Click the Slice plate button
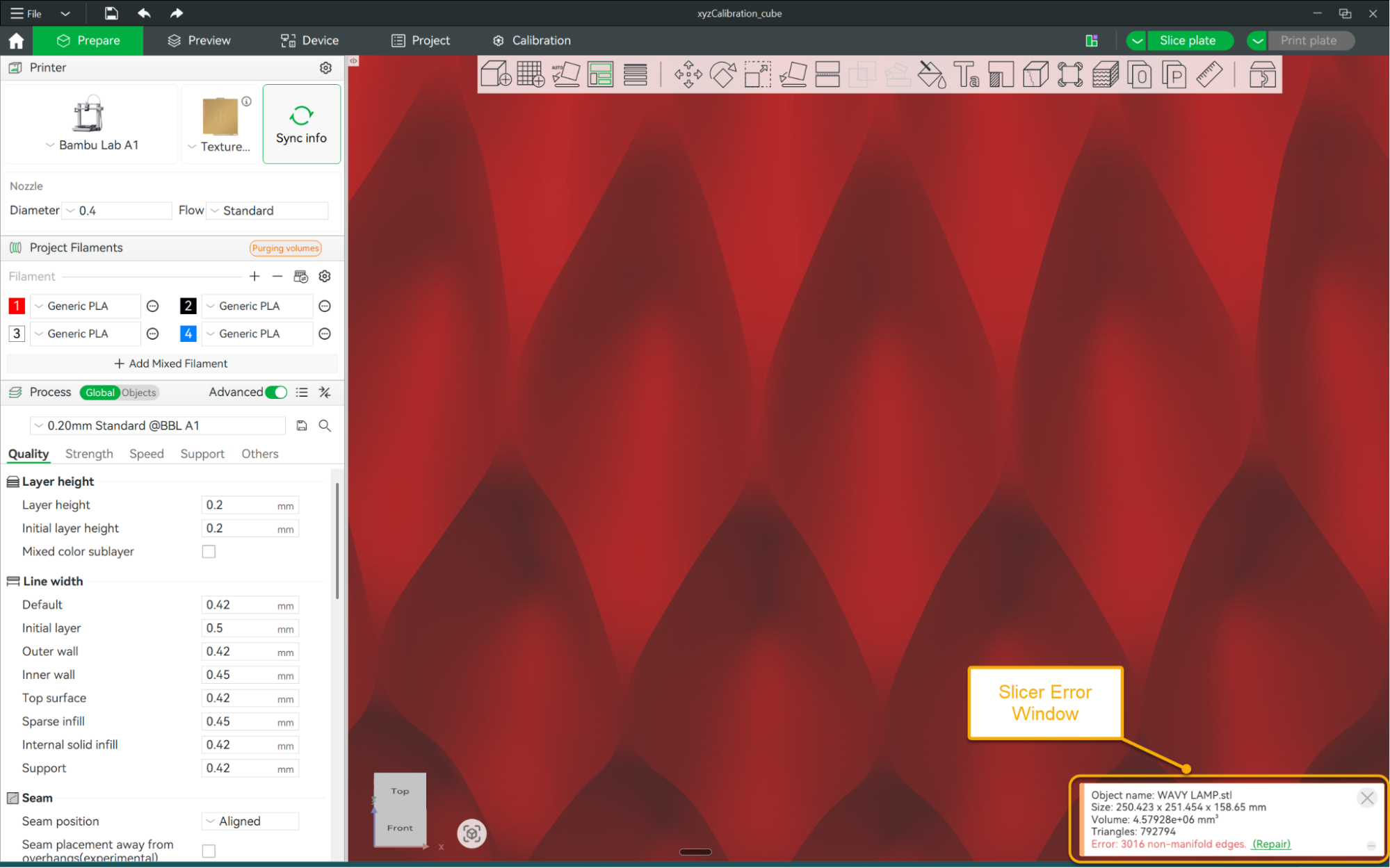The height and width of the screenshot is (868, 1390). tap(1189, 41)
